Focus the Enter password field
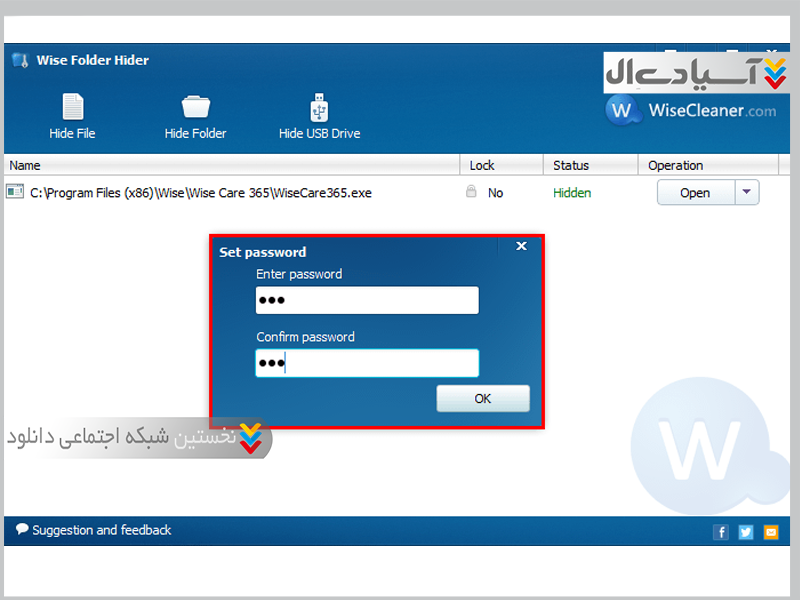 tap(367, 300)
